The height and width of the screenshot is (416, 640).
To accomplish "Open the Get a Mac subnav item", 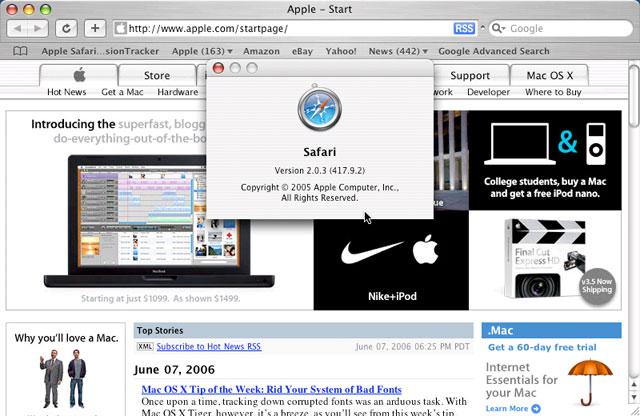I will [x=122, y=92].
